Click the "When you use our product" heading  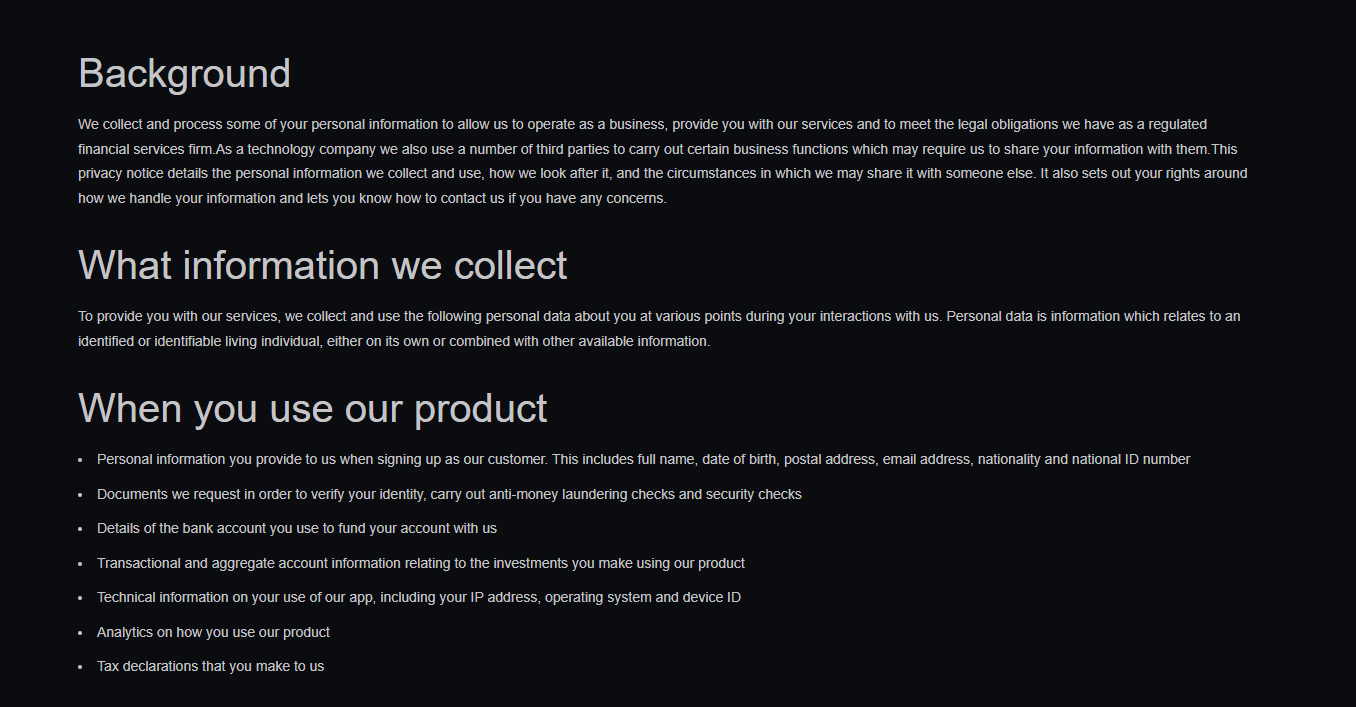pyautogui.click(x=312, y=409)
